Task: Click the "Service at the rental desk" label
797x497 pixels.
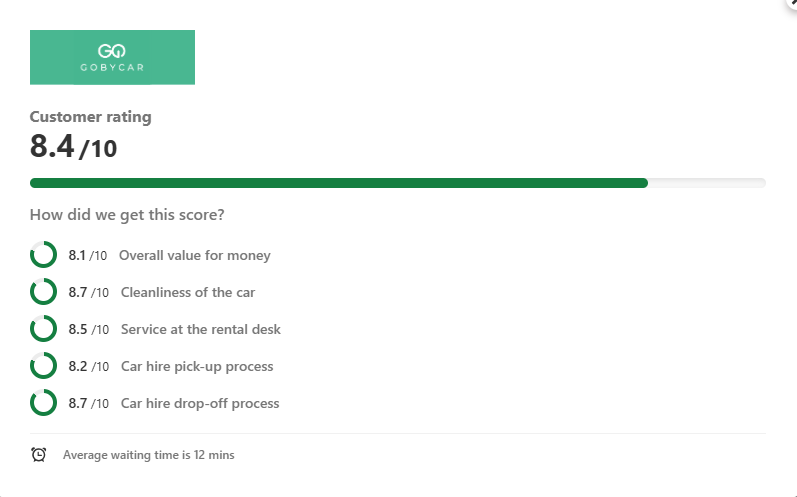Action: (x=200, y=329)
